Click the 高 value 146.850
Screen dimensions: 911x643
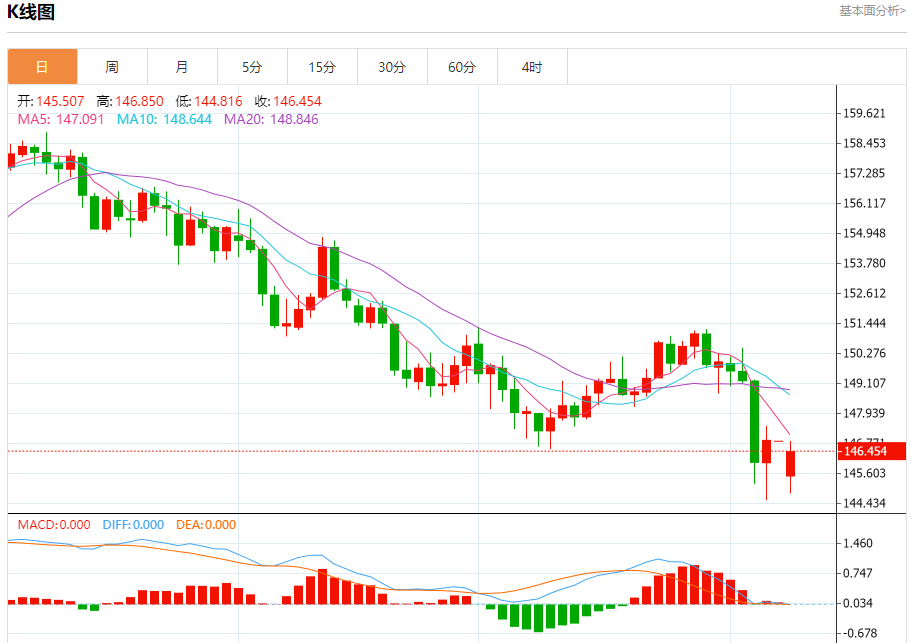(139, 101)
